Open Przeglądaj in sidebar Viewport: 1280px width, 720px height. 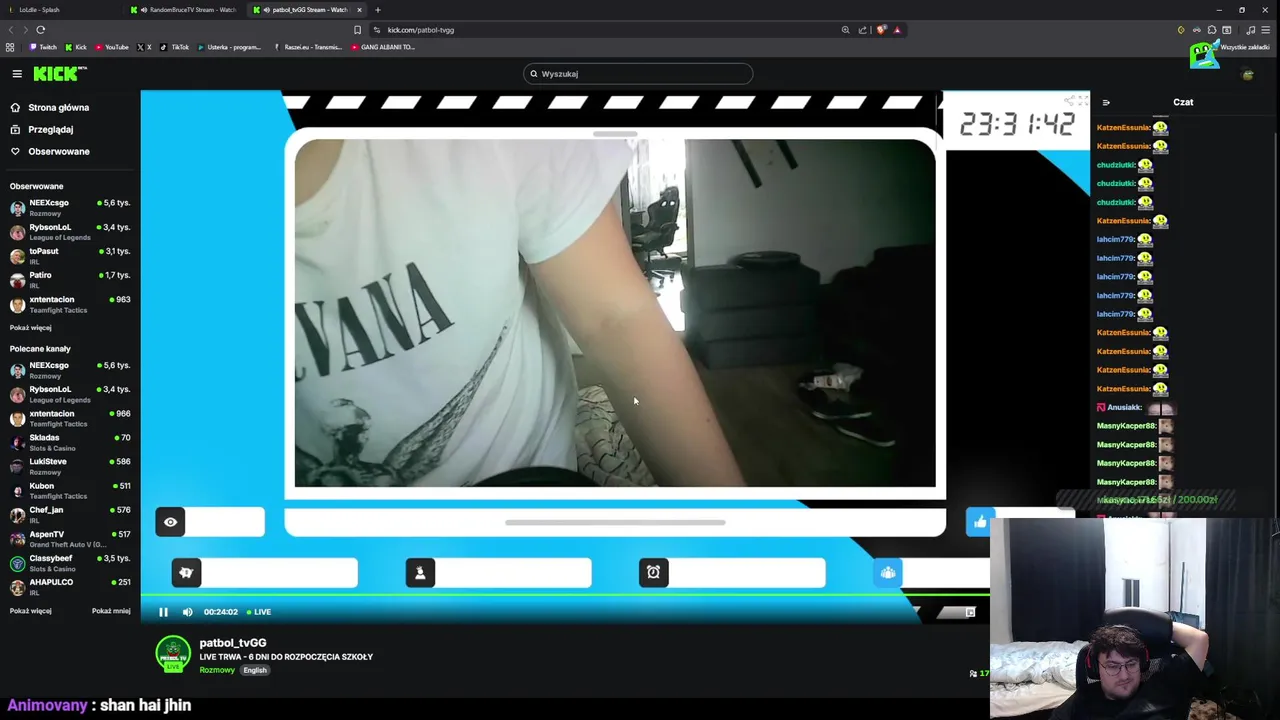[x=42, y=129]
